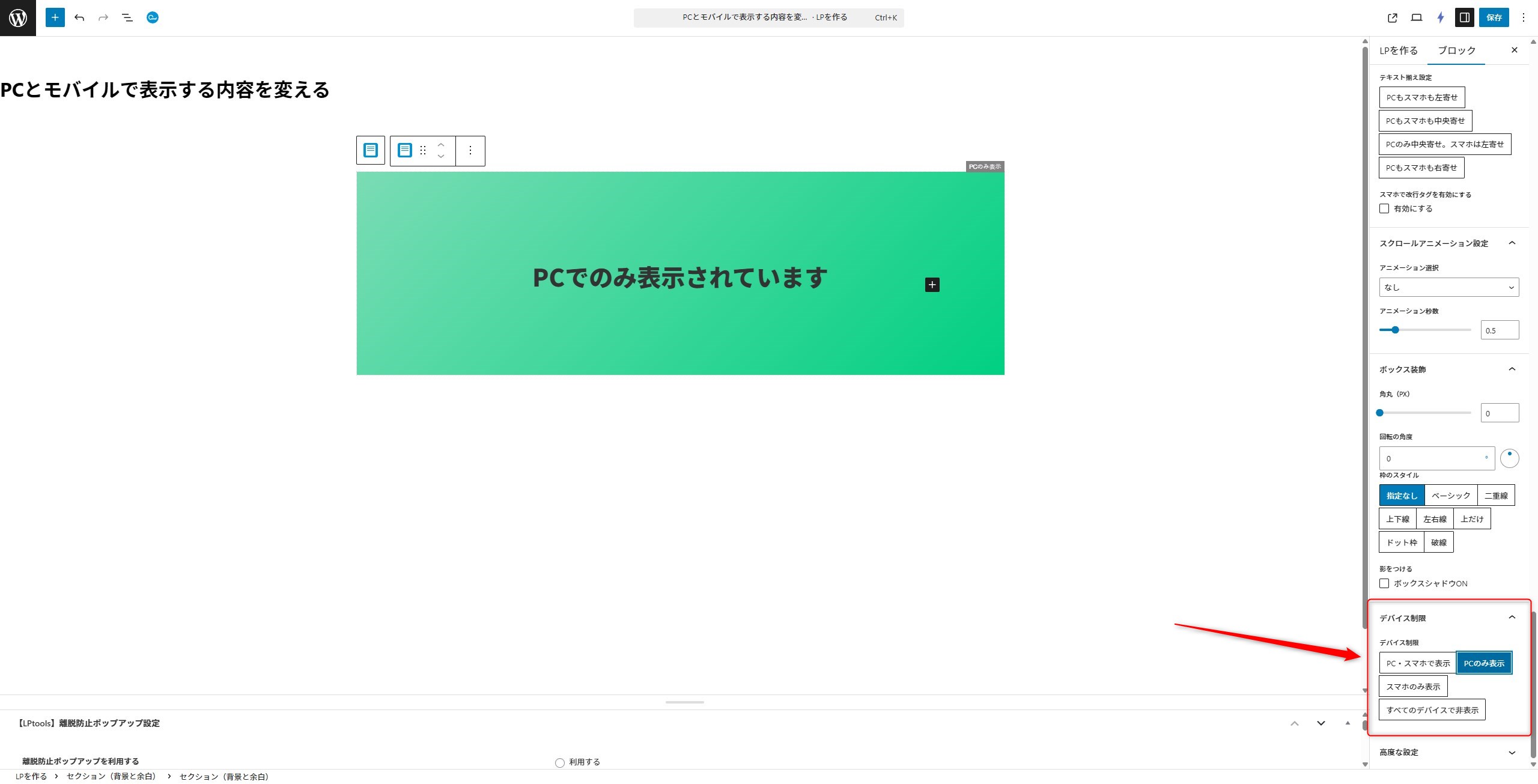
Task: Turn on ボックスシャドウON checkbox
Action: coord(1384,583)
